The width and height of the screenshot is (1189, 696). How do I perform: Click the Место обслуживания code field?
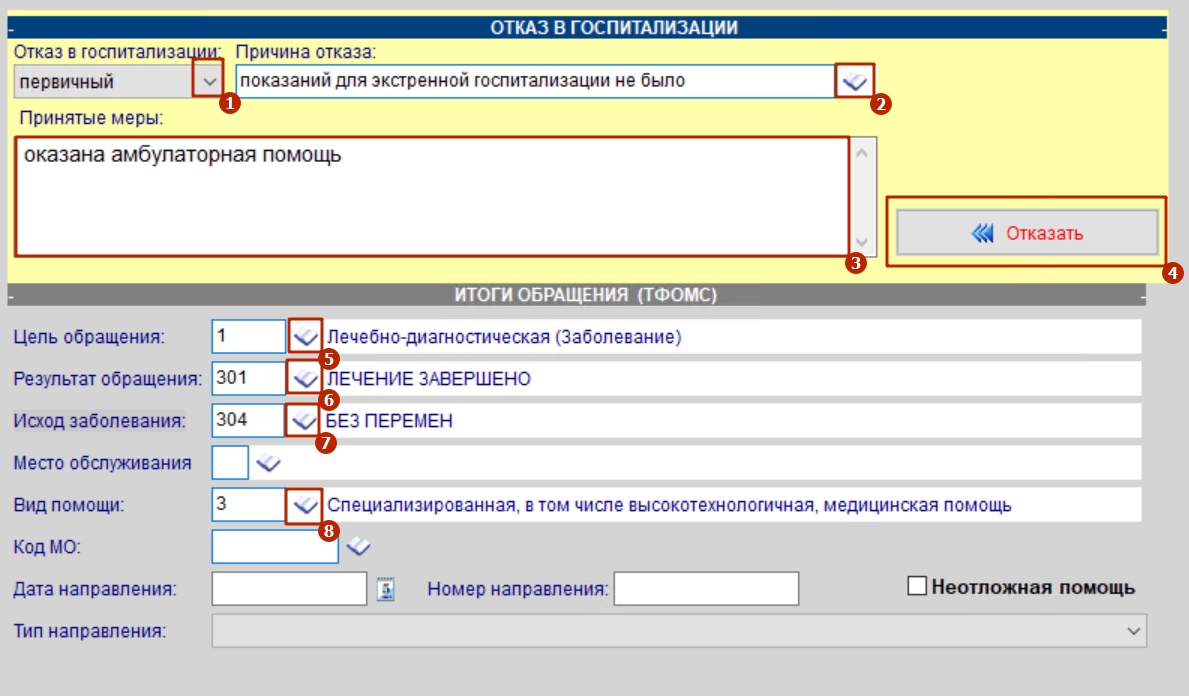[x=230, y=462]
